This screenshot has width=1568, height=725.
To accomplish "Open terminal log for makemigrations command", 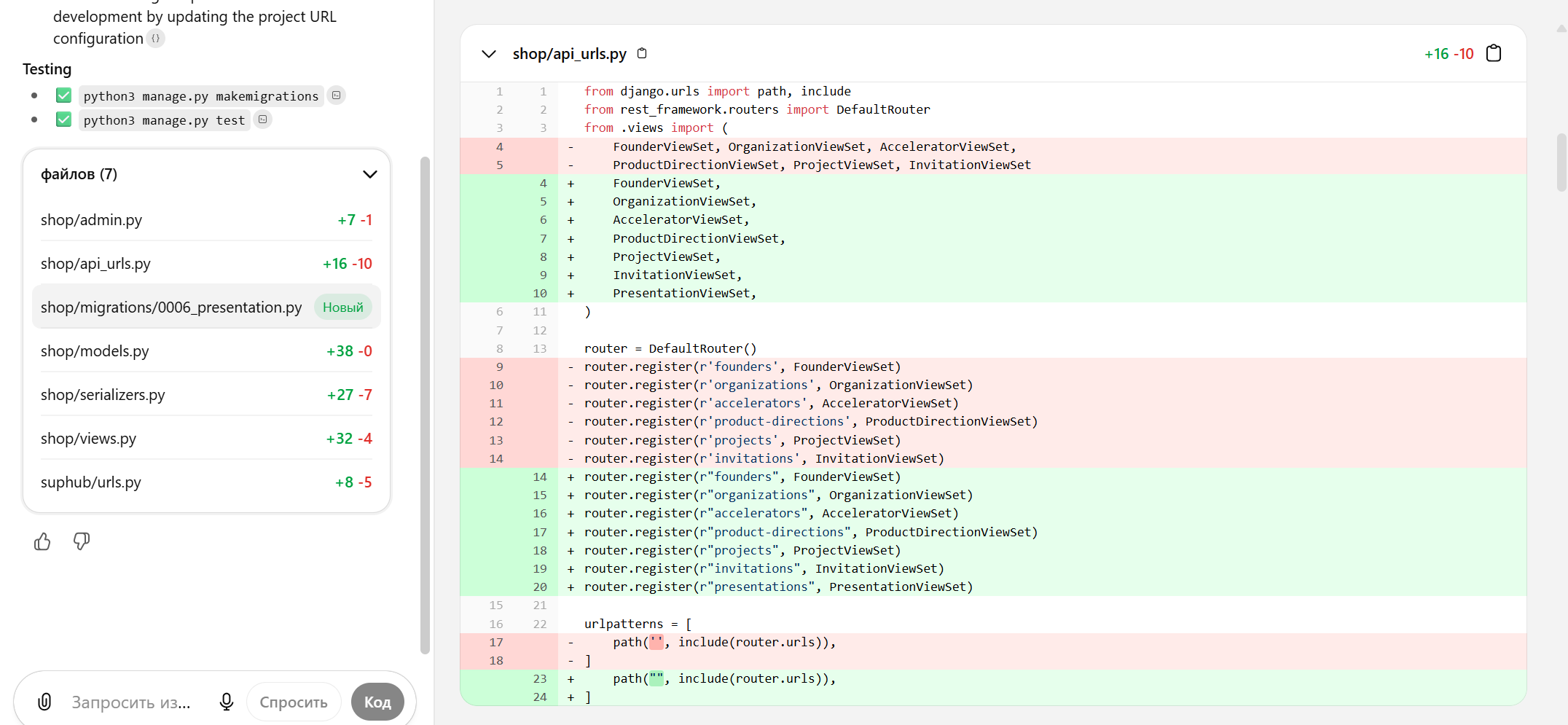I will tap(336, 95).
